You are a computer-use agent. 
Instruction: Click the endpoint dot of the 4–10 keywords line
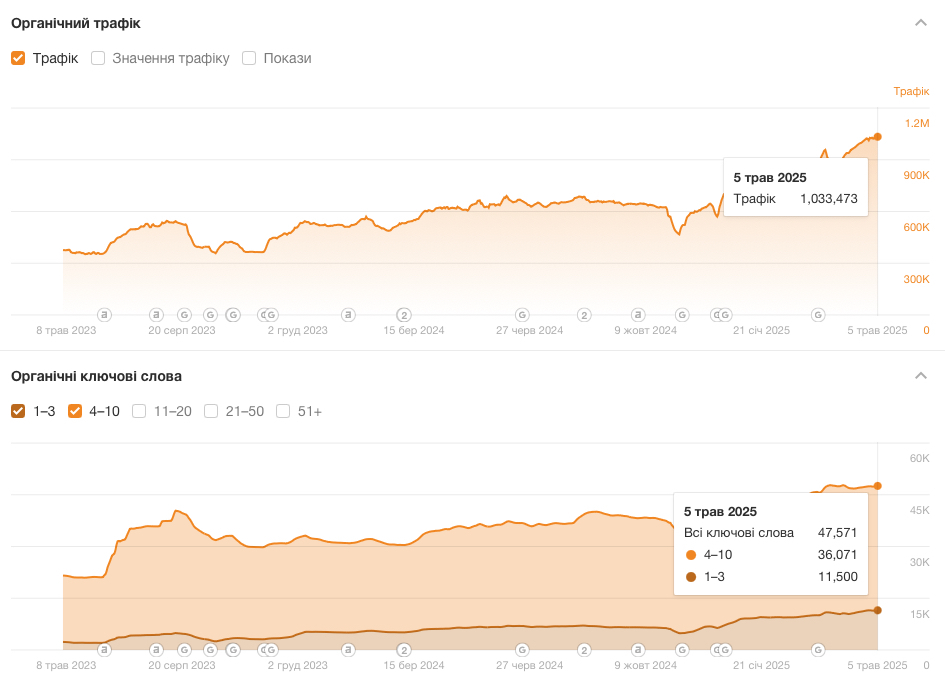877,486
